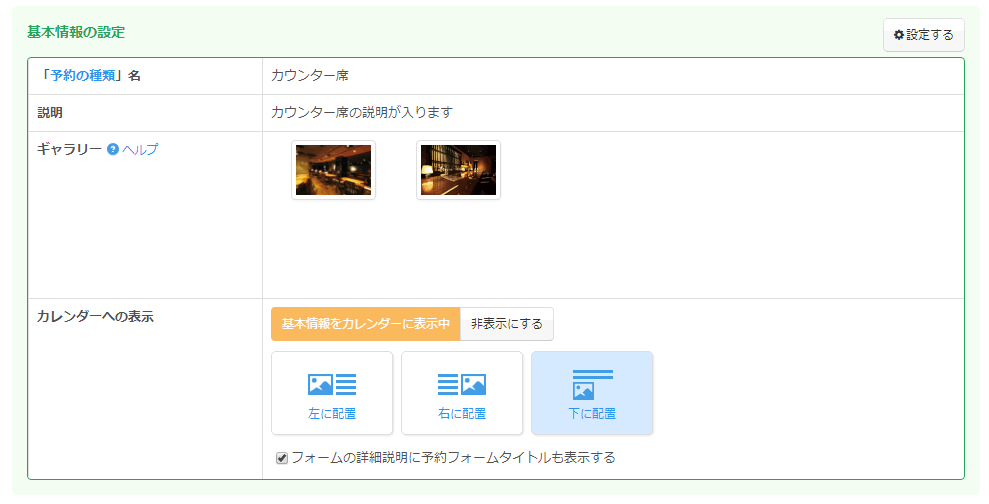
Task: Switch calendar display to 非表示にする
Action: (x=507, y=324)
